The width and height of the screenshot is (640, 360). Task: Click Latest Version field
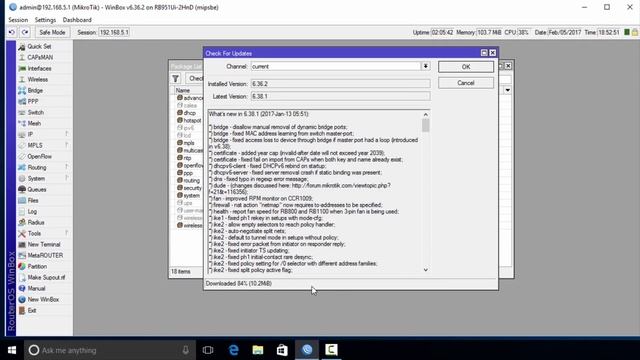[x=340, y=96]
